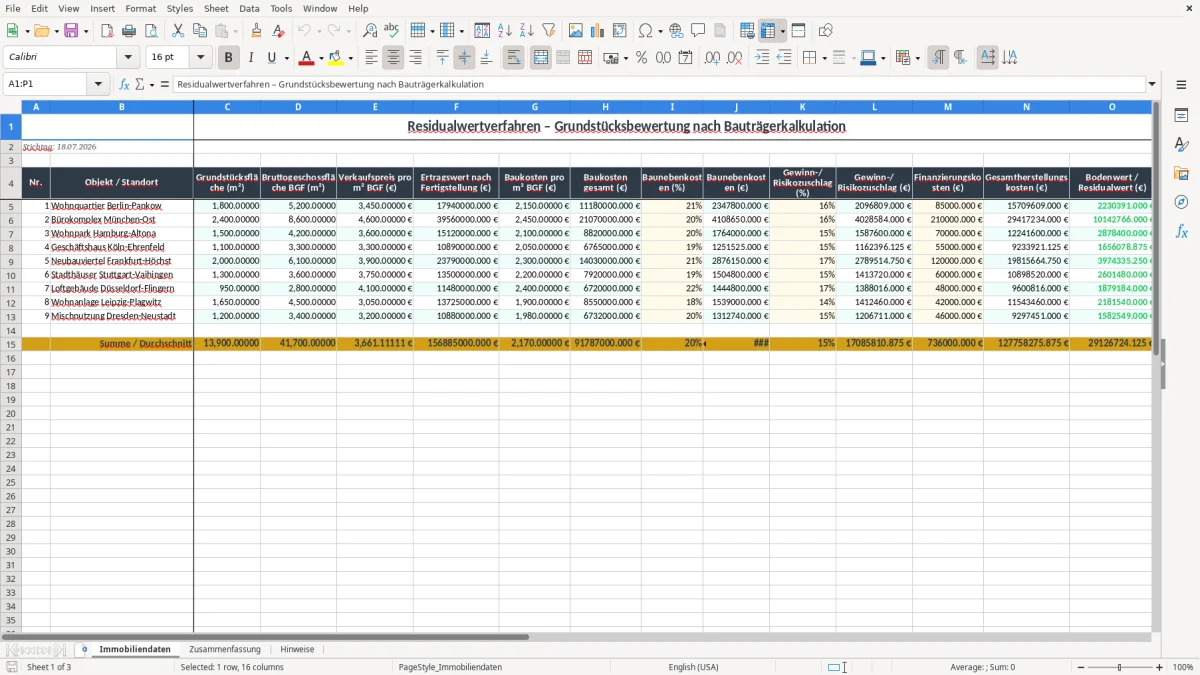
Task: Insert a hyperlink via toolbar icon
Action: click(676, 31)
